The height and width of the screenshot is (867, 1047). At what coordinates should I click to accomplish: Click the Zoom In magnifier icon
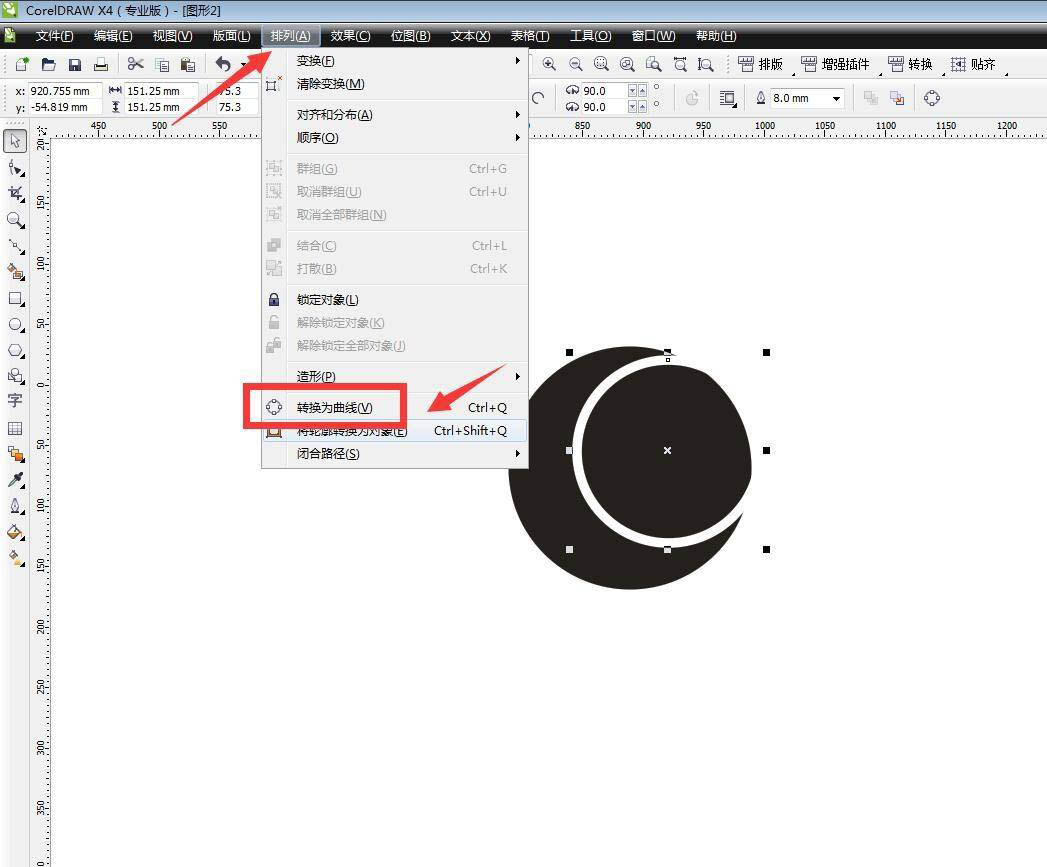(549, 64)
